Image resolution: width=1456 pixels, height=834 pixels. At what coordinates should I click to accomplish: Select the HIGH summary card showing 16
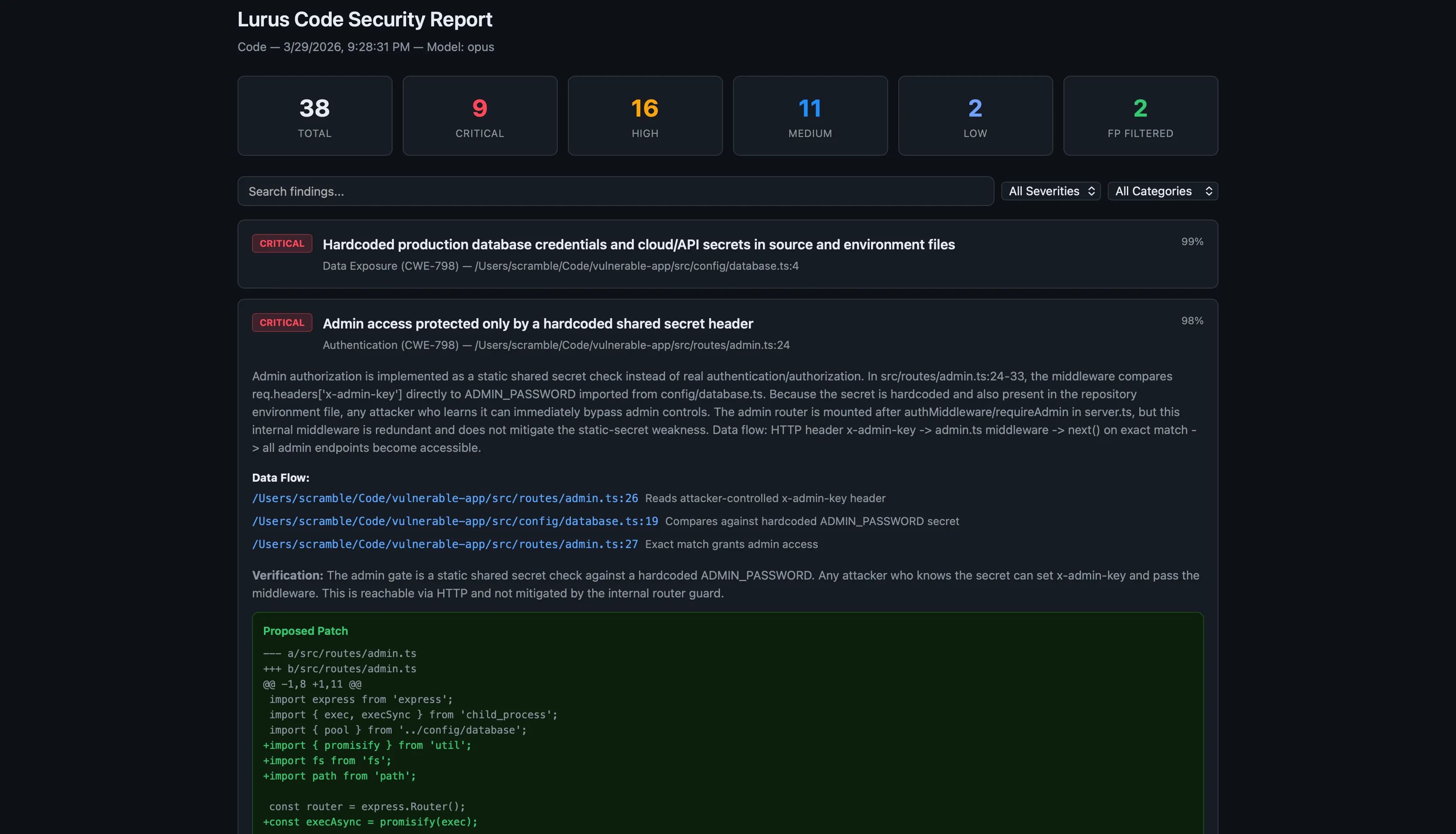click(x=645, y=115)
